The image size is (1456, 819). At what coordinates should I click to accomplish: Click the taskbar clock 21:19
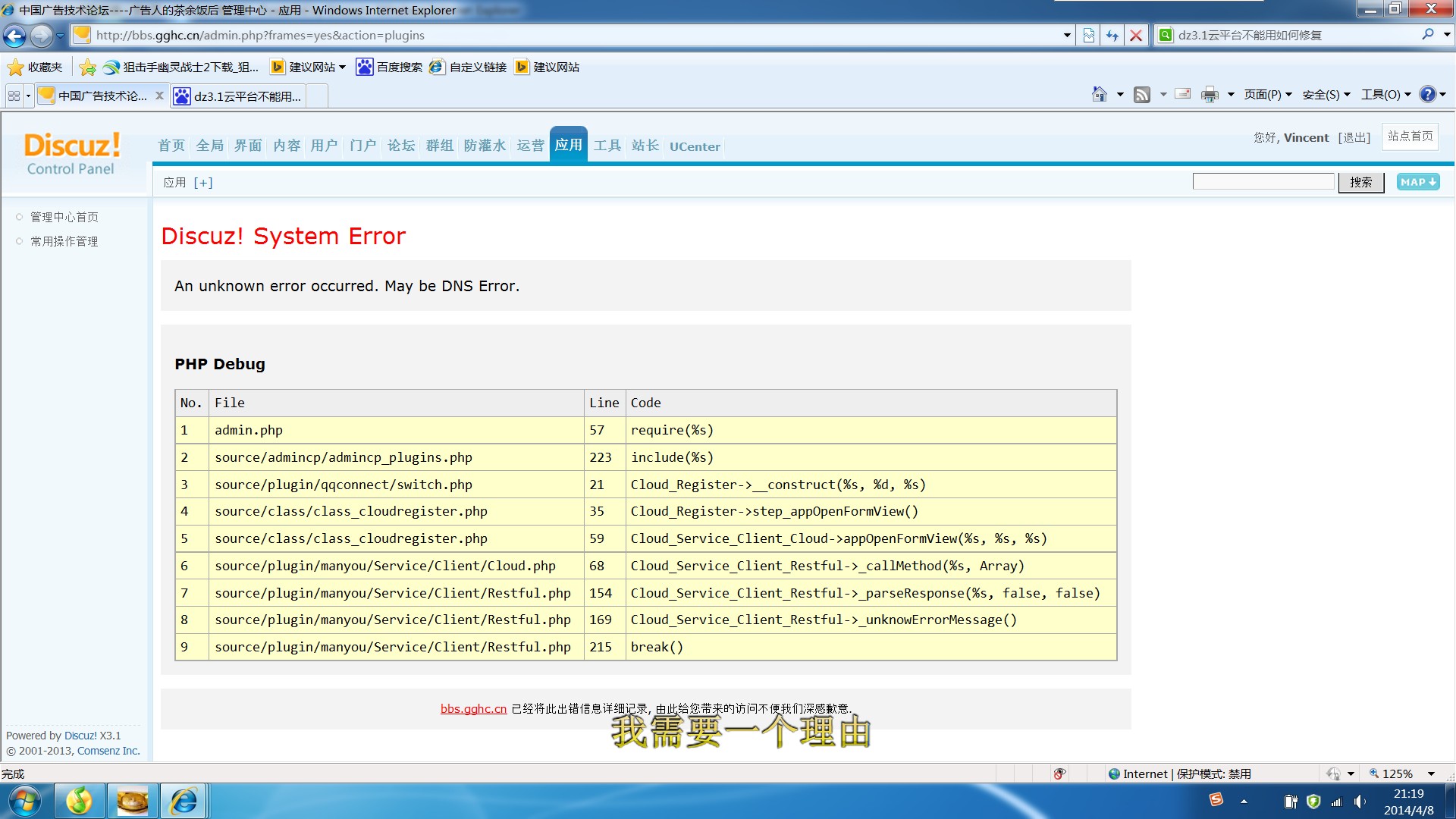[1408, 794]
